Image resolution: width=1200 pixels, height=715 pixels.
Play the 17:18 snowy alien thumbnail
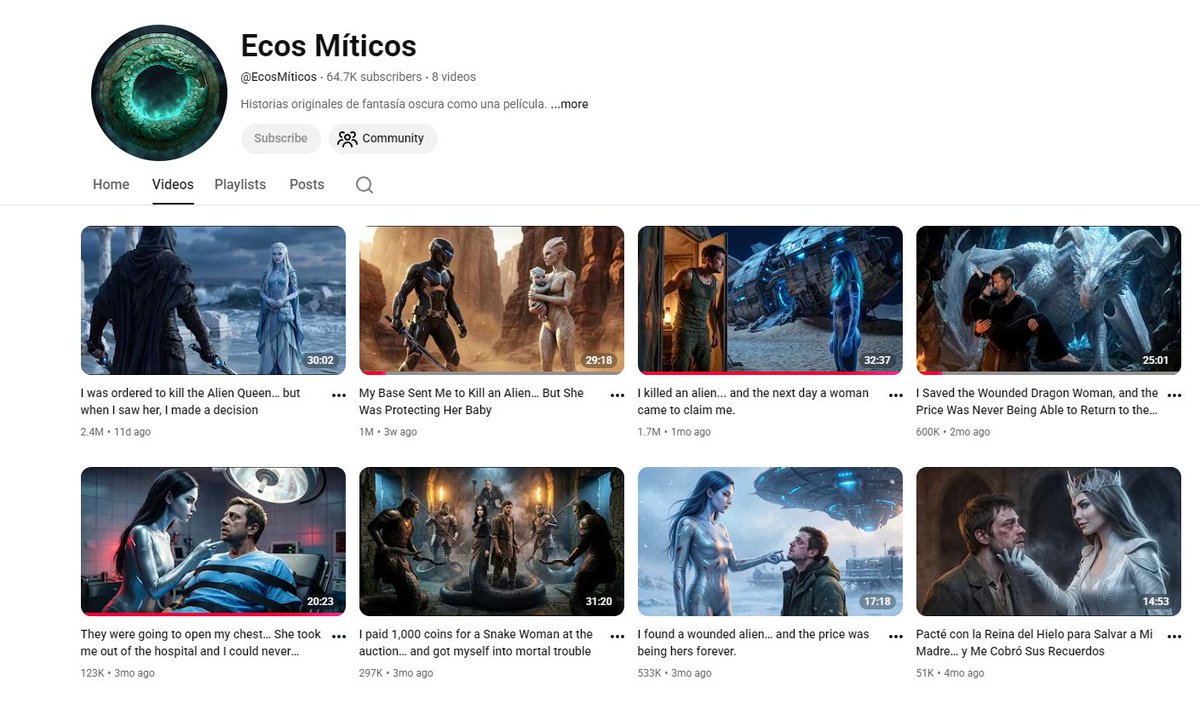770,541
